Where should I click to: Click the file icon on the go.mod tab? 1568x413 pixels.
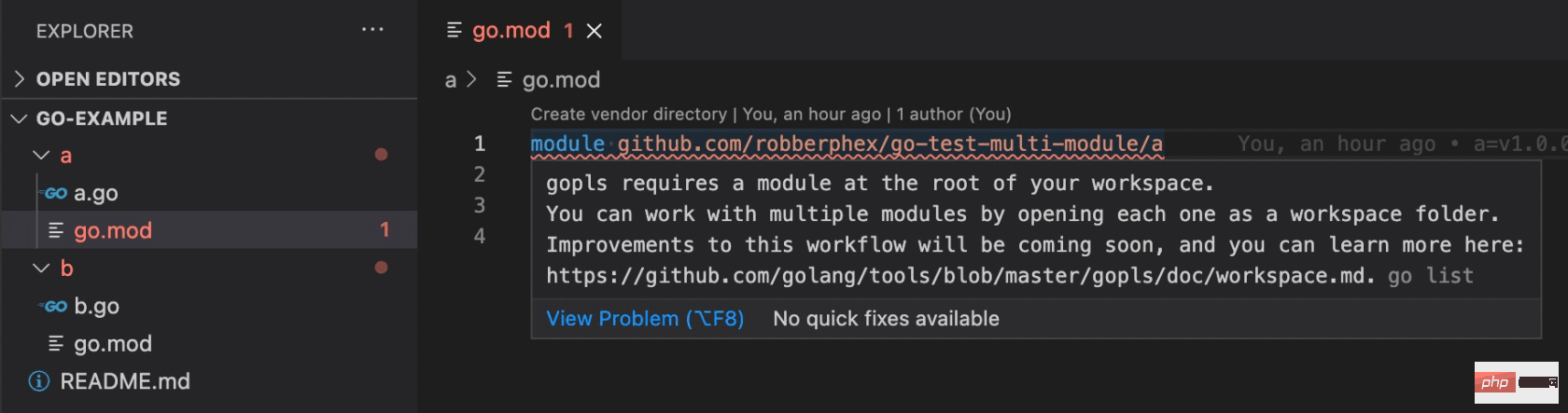455,31
